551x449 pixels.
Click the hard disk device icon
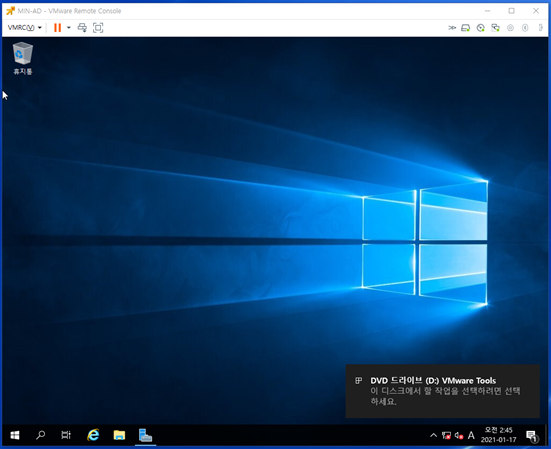pos(466,28)
